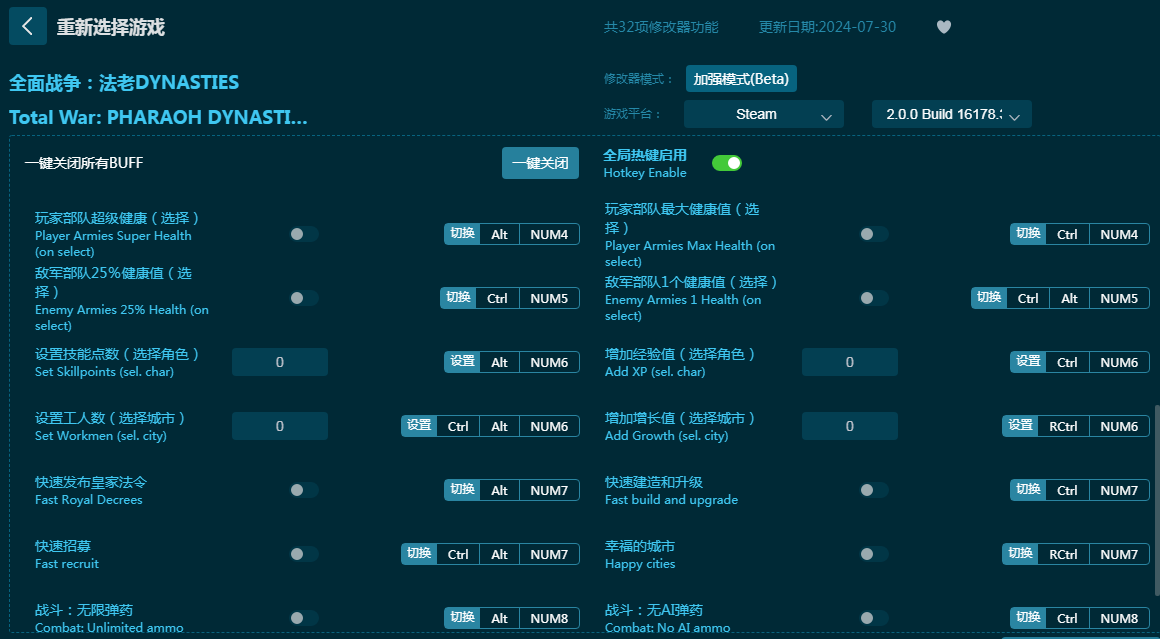Toggle Player Armies Max Health switch
Screen dimensions: 1160x639
click(x=873, y=234)
